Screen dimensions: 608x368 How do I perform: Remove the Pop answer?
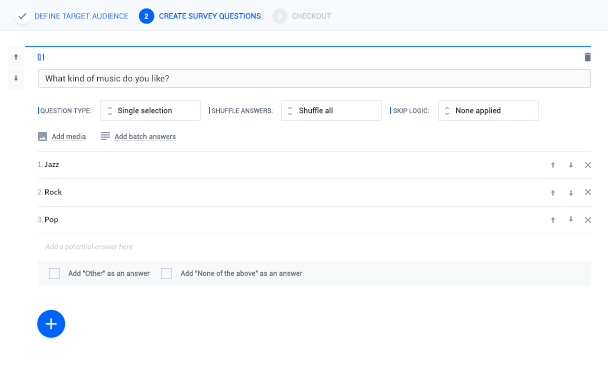588,220
